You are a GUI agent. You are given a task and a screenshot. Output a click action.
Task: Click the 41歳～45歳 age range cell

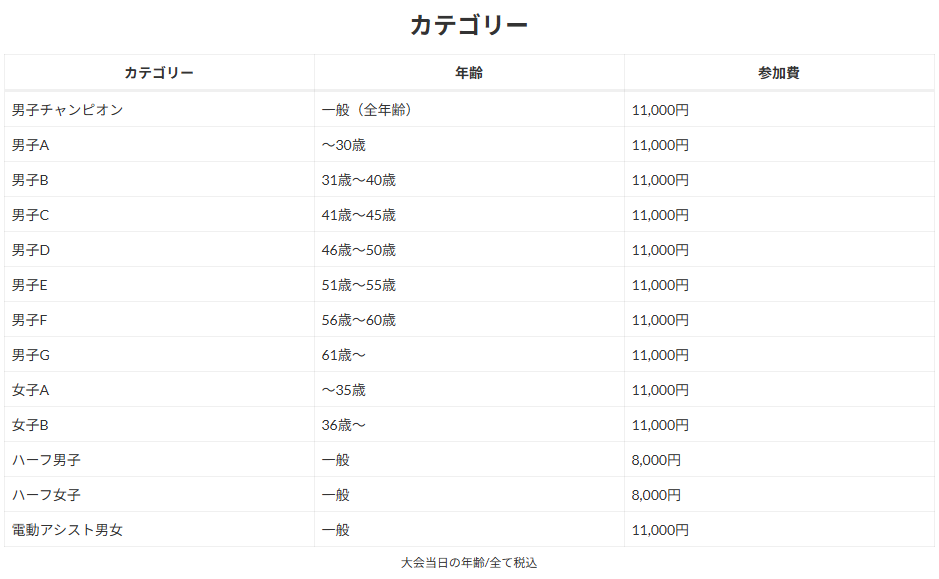tap(358, 215)
